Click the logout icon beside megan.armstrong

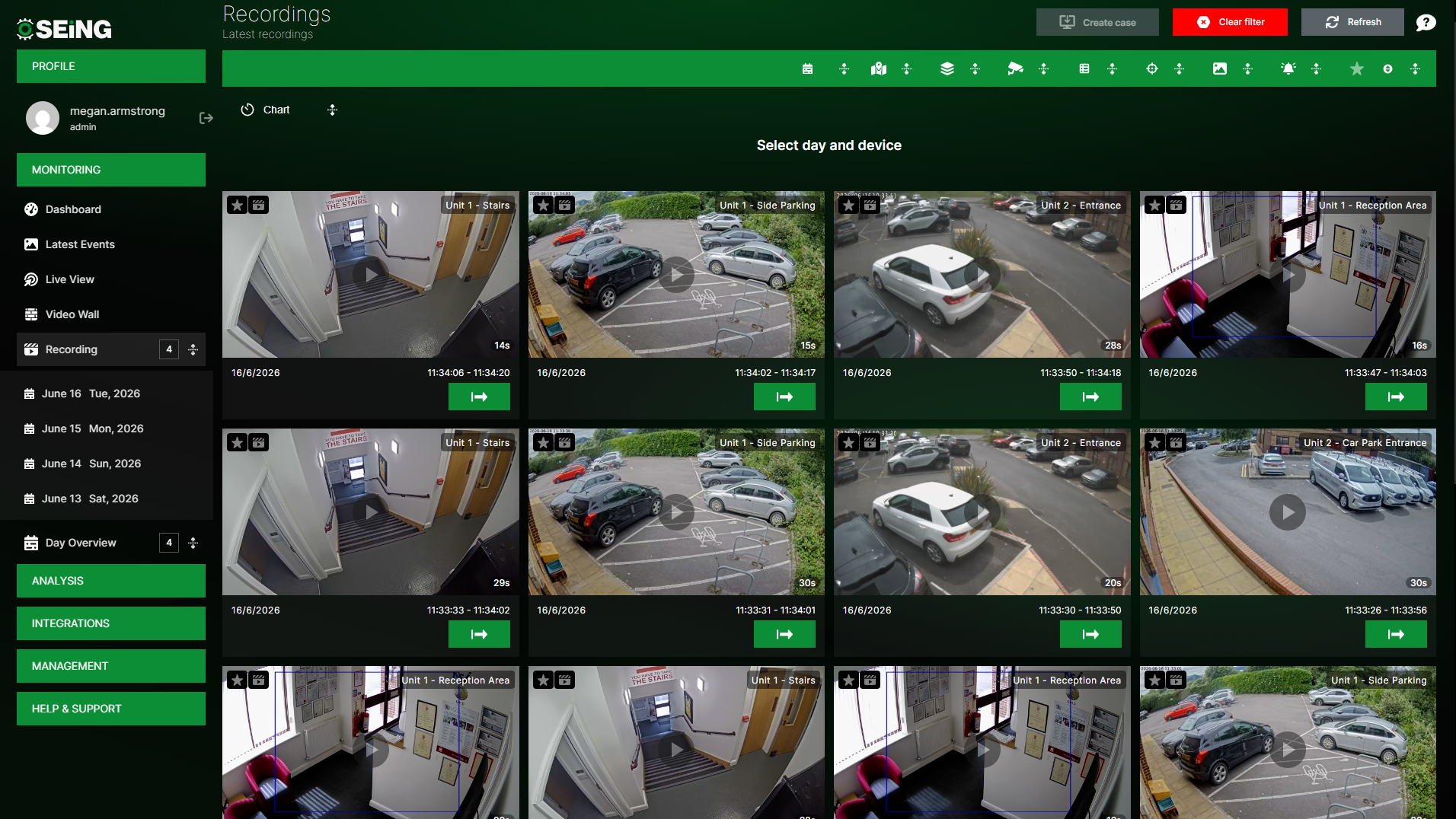coord(206,118)
